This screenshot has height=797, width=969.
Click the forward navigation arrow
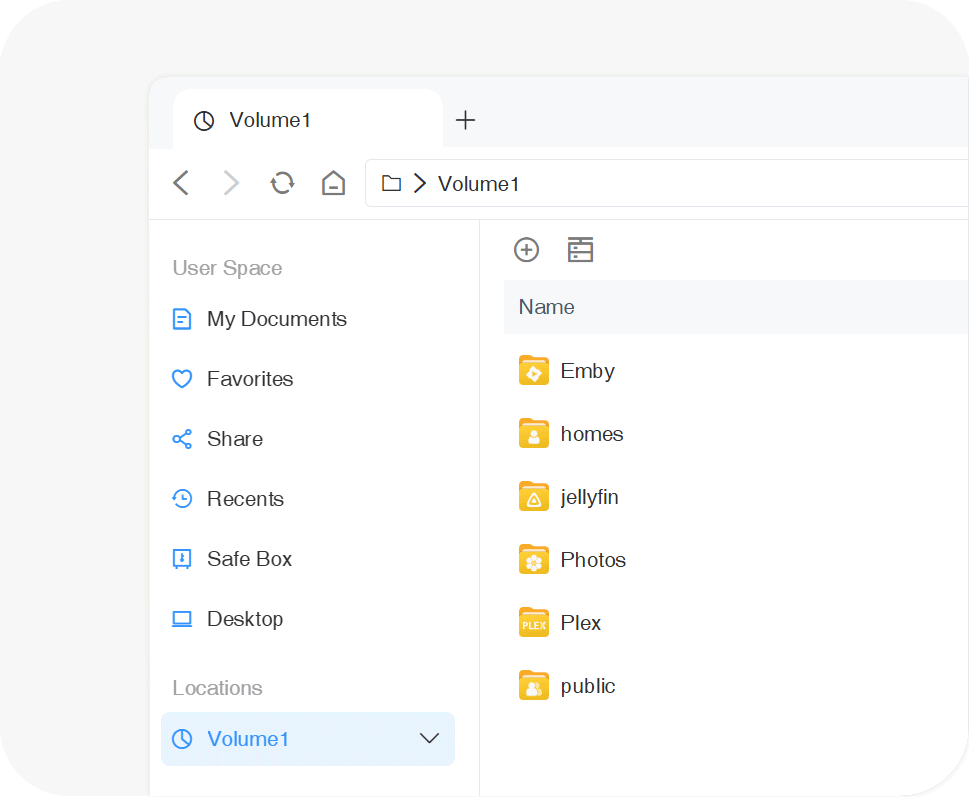point(231,183)
